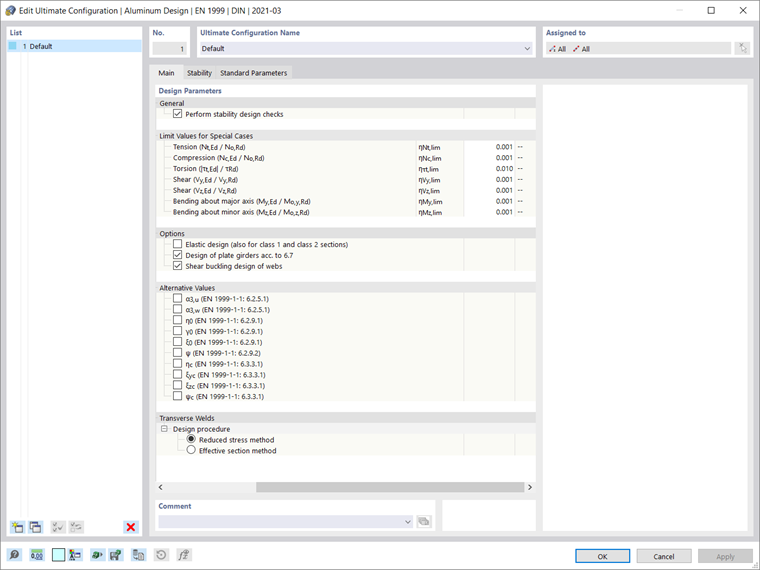
Task: Open units and decimal places icon
Action: coord(37,555)
